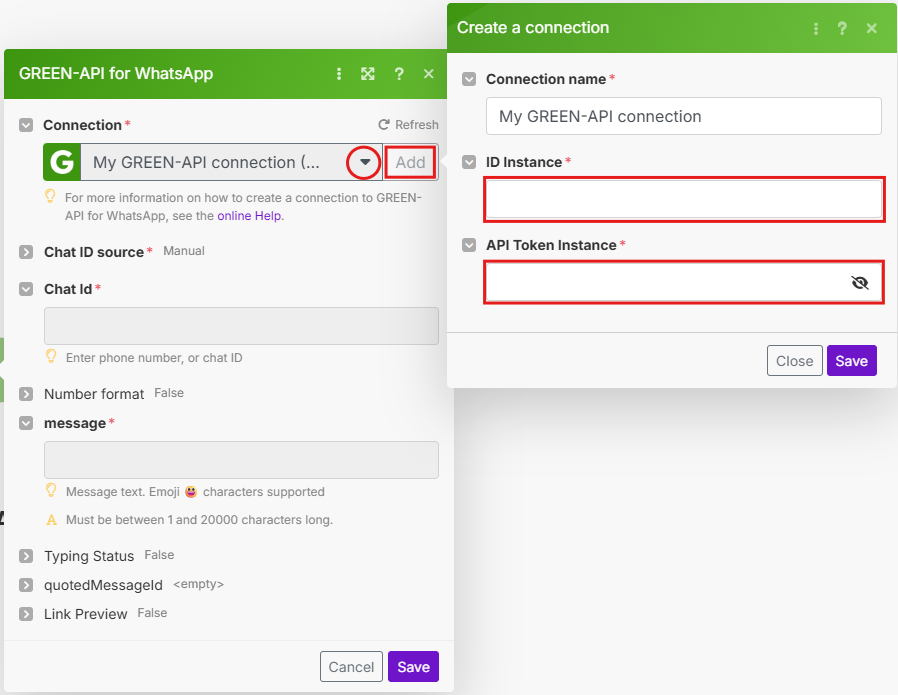Click the three-dot menu in GREEN-API panel header

click(339, 74)
